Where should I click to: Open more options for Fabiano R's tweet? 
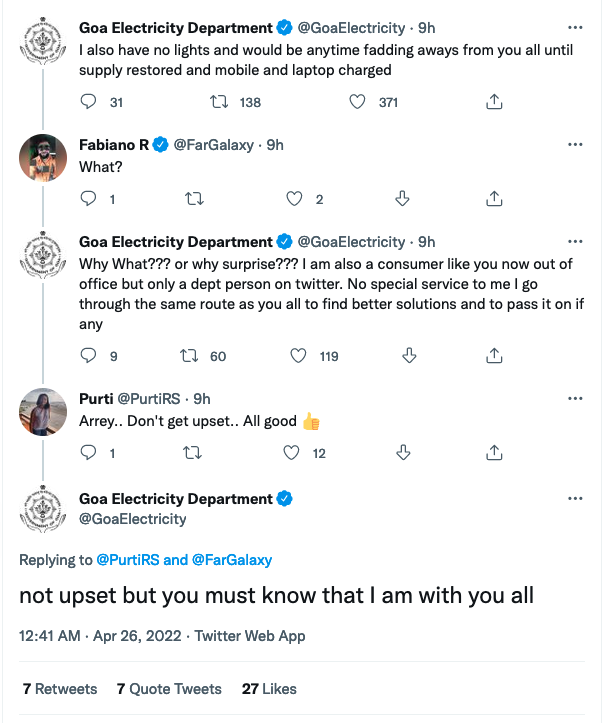click(x=575, y=144)
